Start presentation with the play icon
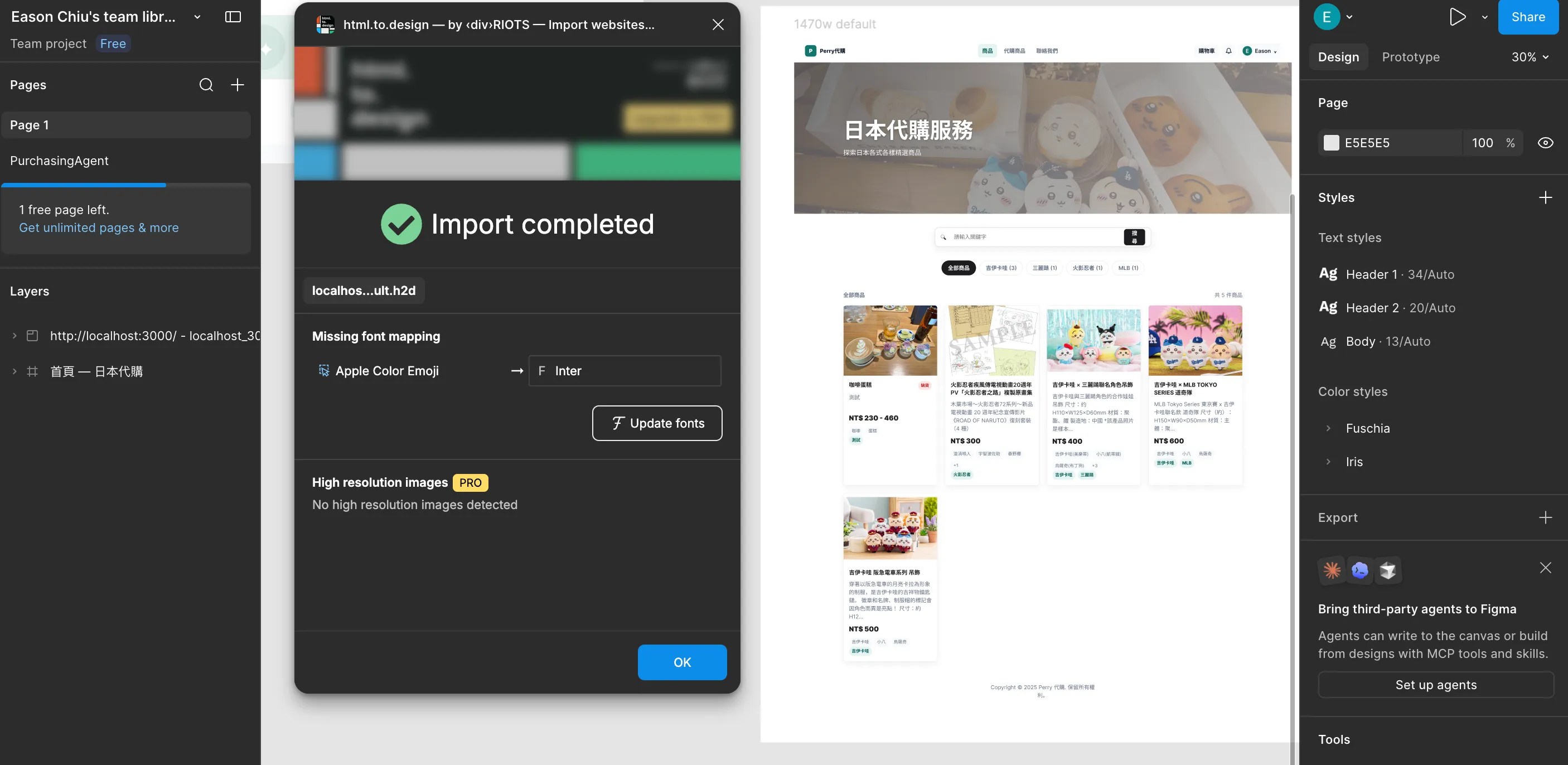Viewport: 1568px width, 765px height. pyautogui.click(x=1457, y=16)
